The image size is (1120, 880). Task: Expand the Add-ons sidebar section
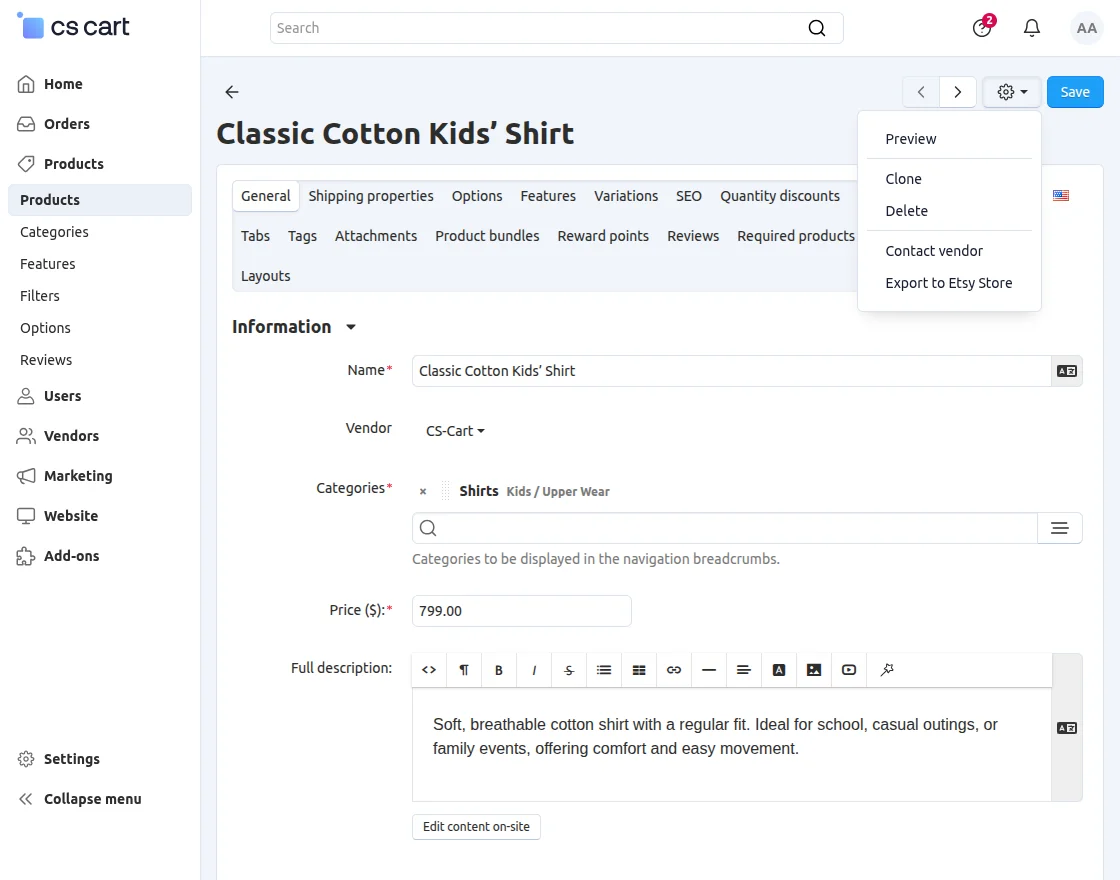point(58,556)
